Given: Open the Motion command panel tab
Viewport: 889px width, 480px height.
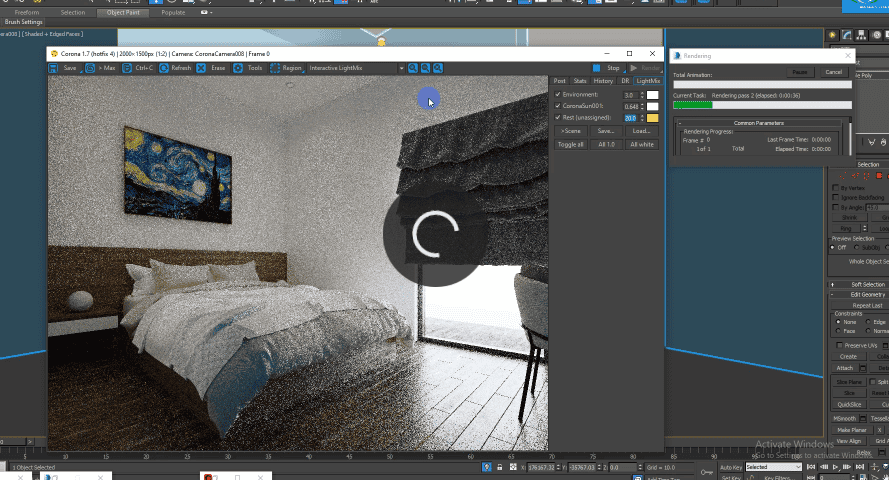Looking at the screenshot, I should [x=877, y=35].
